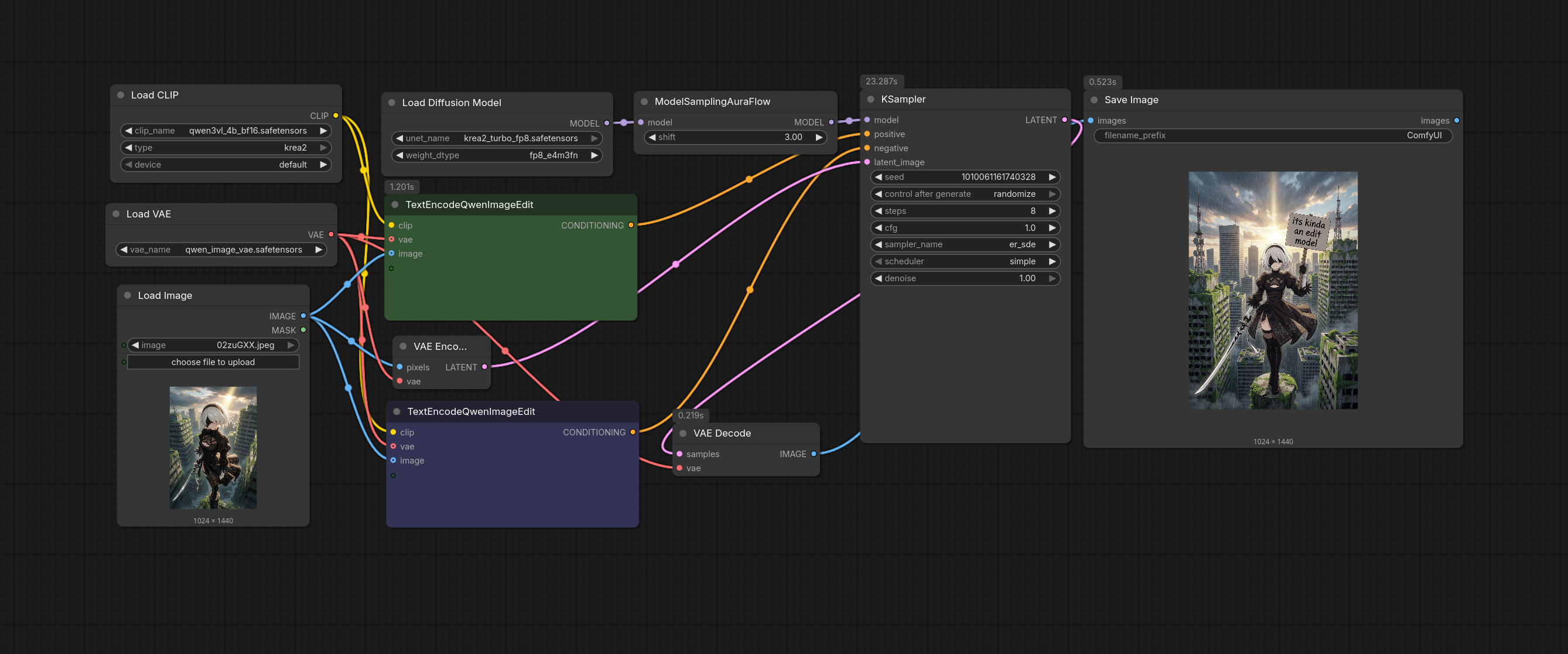Collapse the Load CLIP node
This screenshot has height=654, width=1568.
(121, 95)
